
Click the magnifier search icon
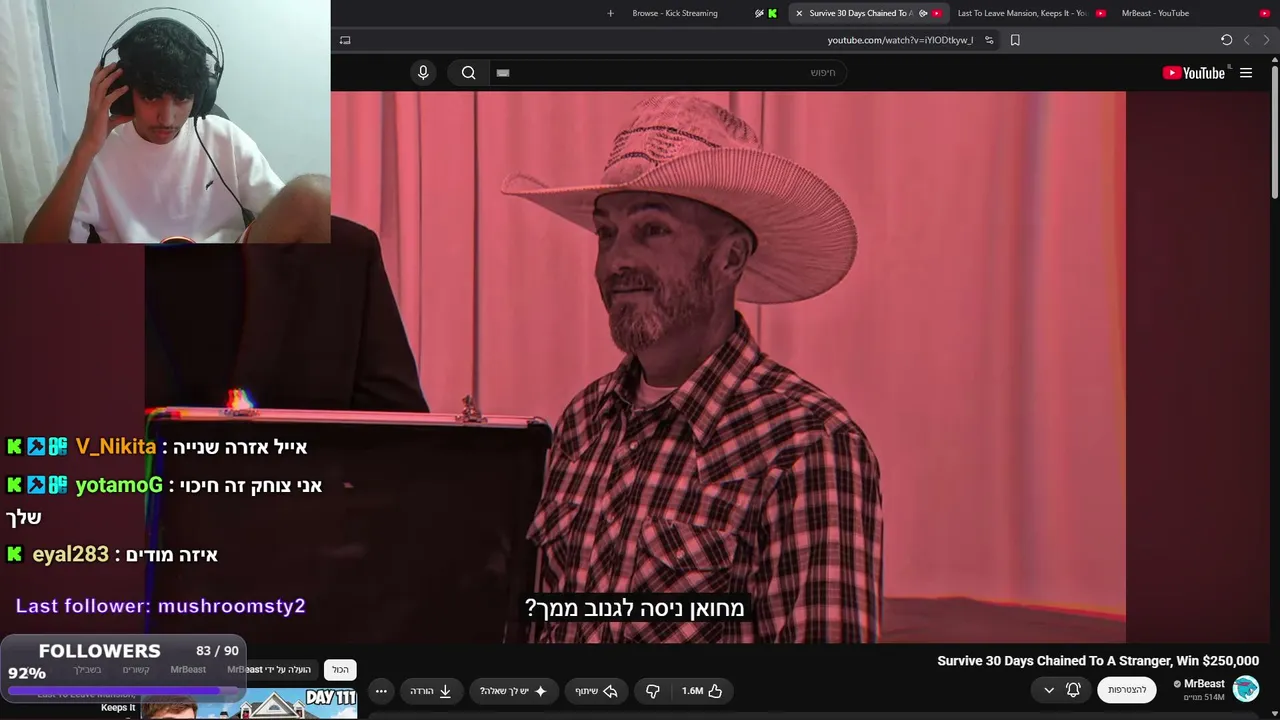(468, 72)
